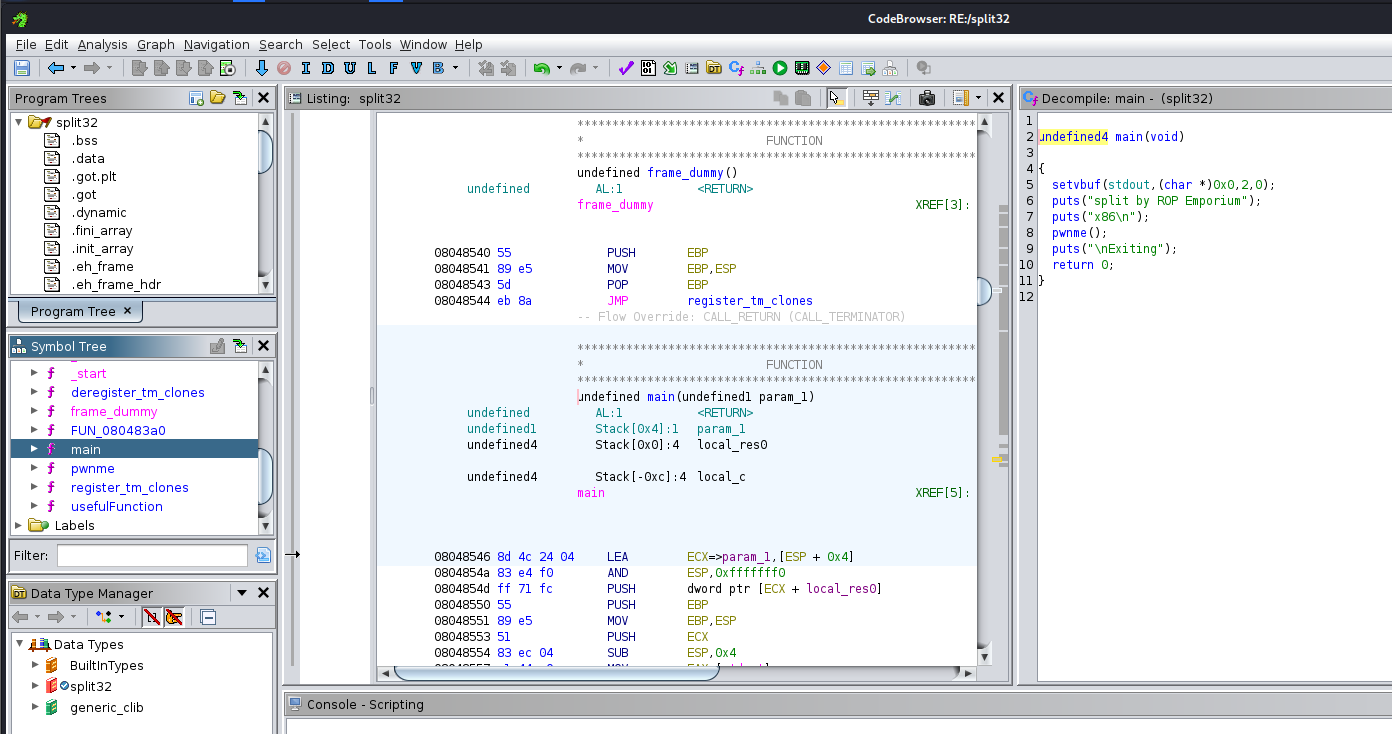Screen dimensions: 1392x734
Task: Open the File menu
Action: click(26, 44)
